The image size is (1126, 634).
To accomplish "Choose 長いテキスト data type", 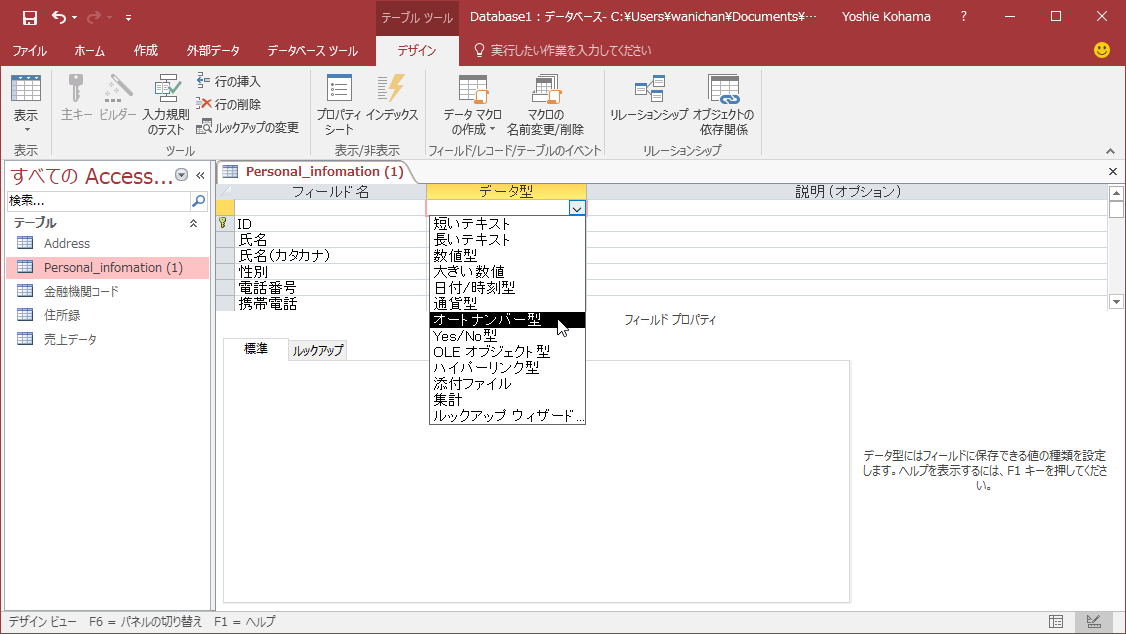I will 507,240.
